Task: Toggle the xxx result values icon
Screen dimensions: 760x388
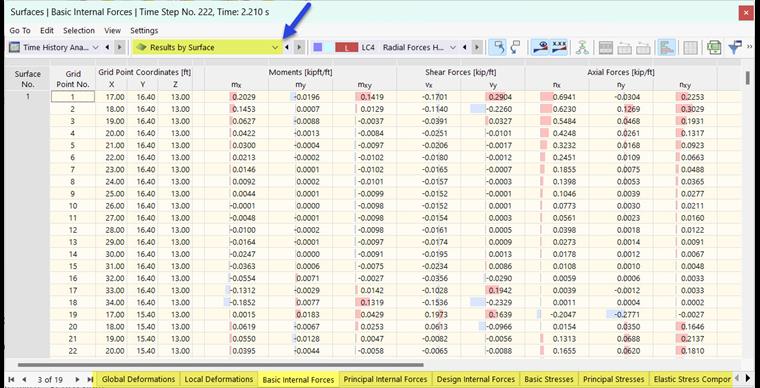Action: tap(559, 47)
